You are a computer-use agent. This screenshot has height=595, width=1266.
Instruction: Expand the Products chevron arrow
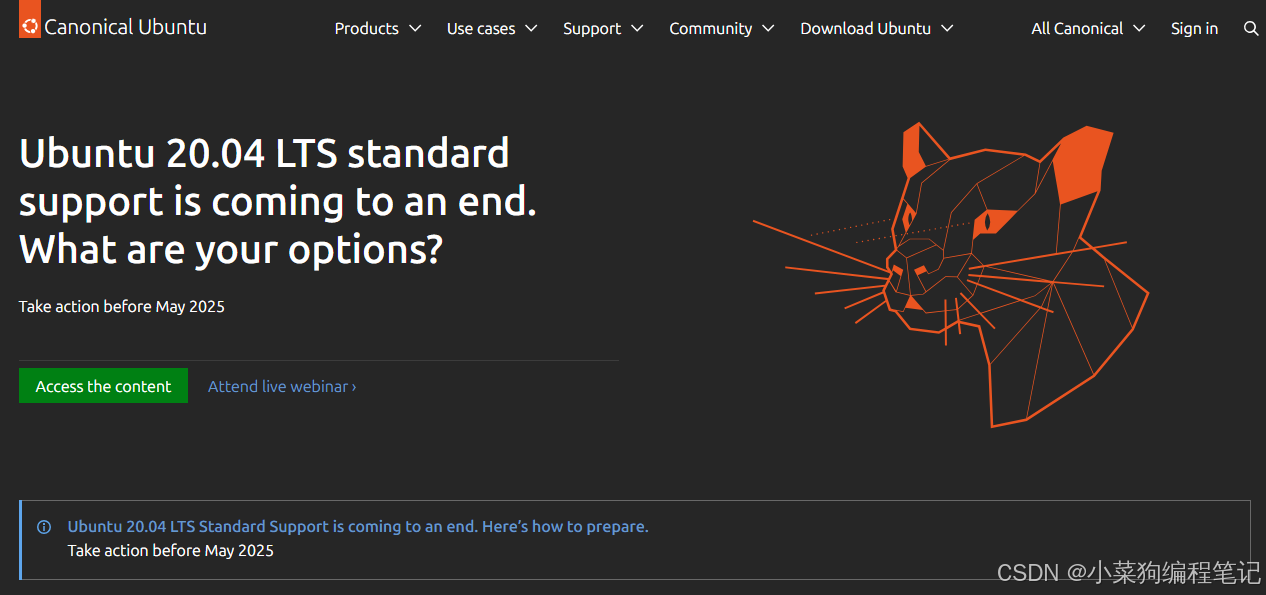pyautogui.click(x=415, y=28)
